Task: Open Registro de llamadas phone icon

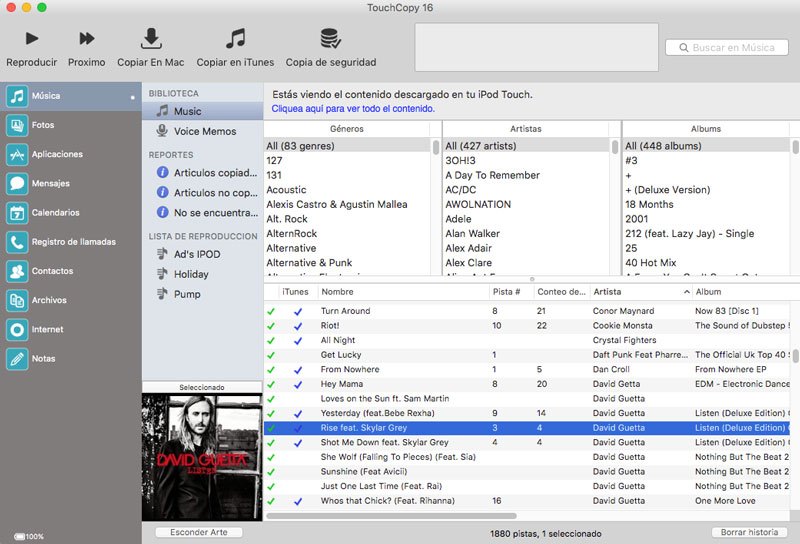Action: pyautogui.click(x=17, y=242)
